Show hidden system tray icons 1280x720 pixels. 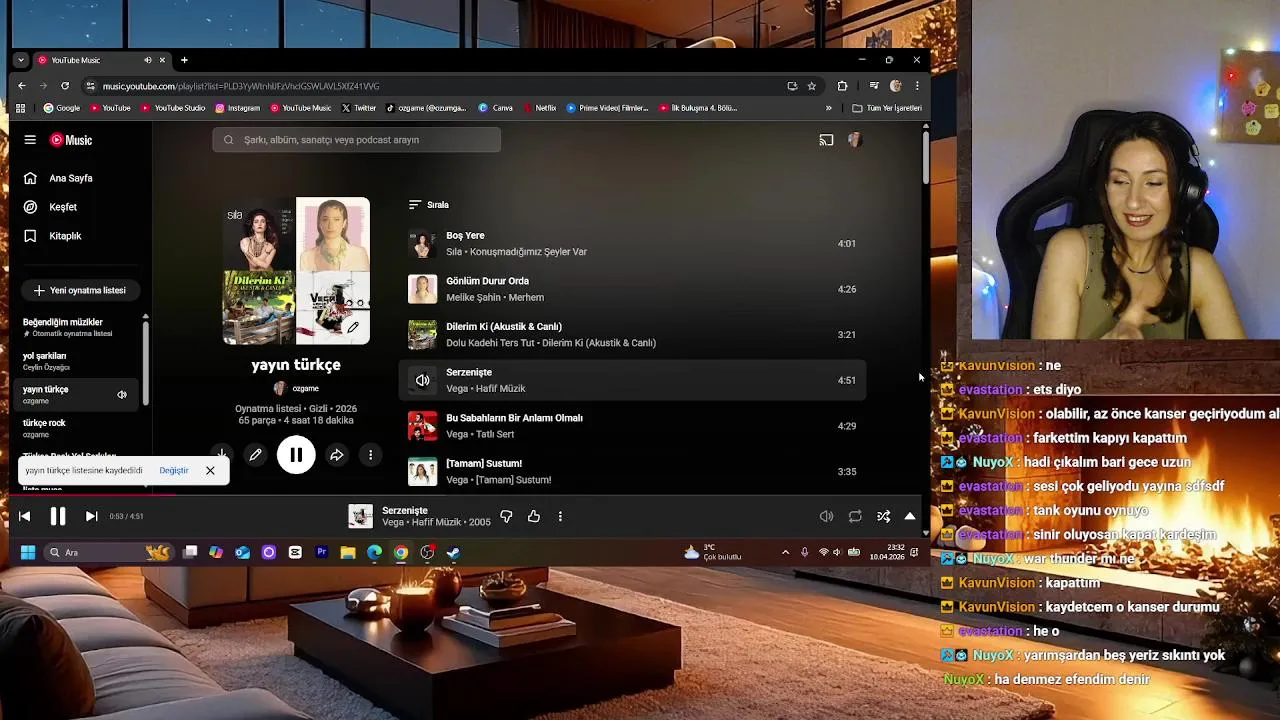tap(785, 552)
